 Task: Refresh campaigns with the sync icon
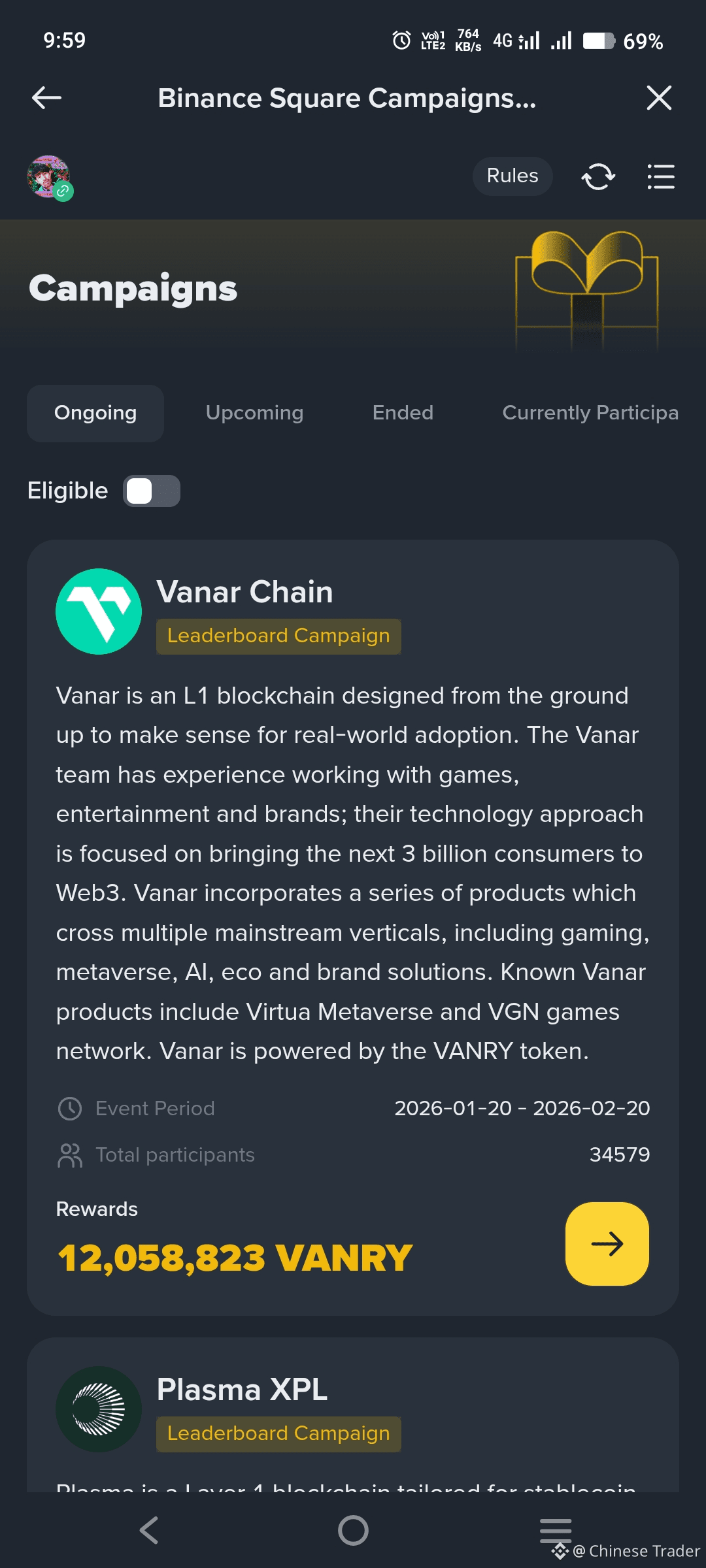598,176
